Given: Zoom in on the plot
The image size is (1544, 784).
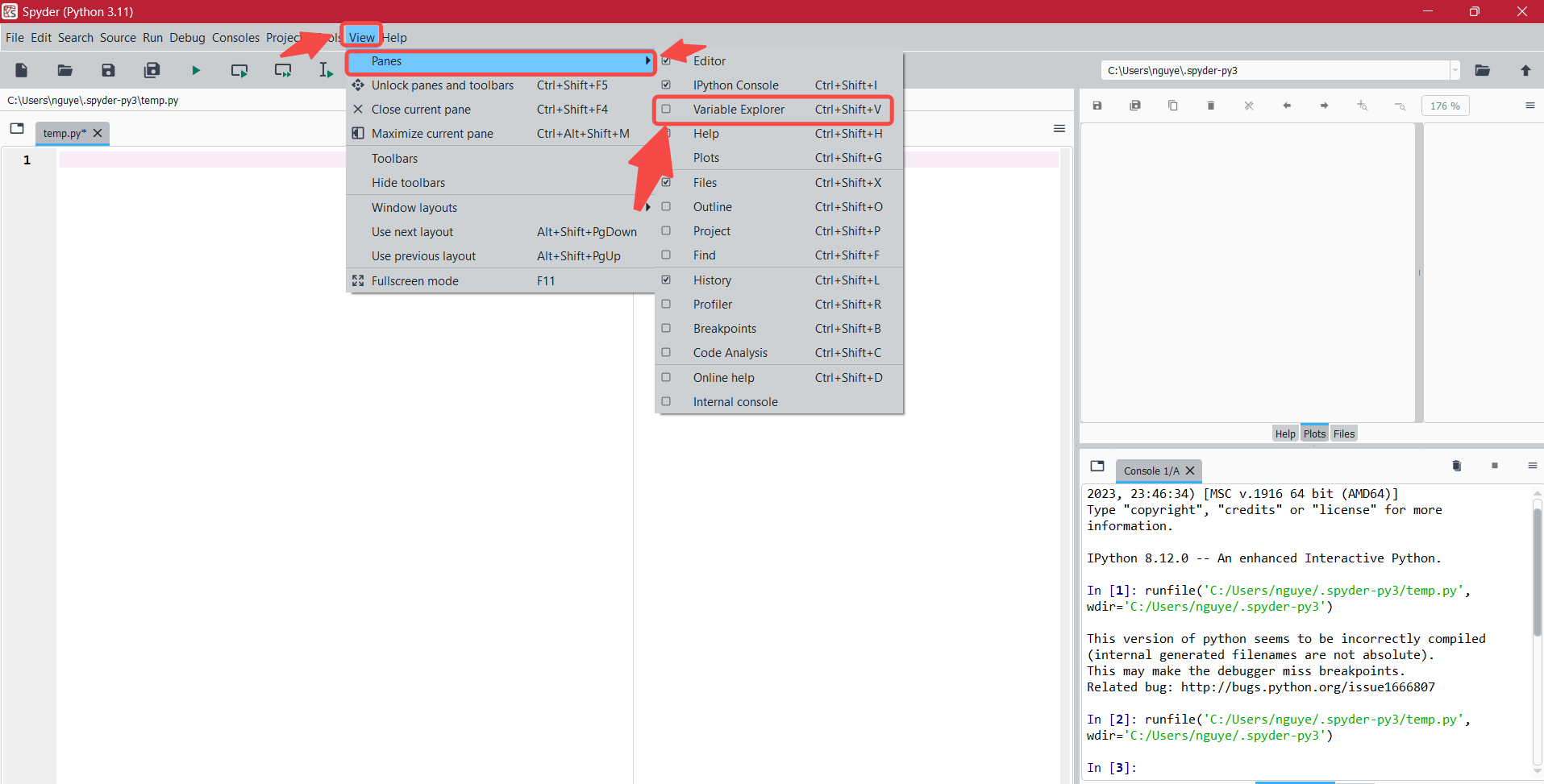Looking at the screenshot, I should tap(1363, 106).
